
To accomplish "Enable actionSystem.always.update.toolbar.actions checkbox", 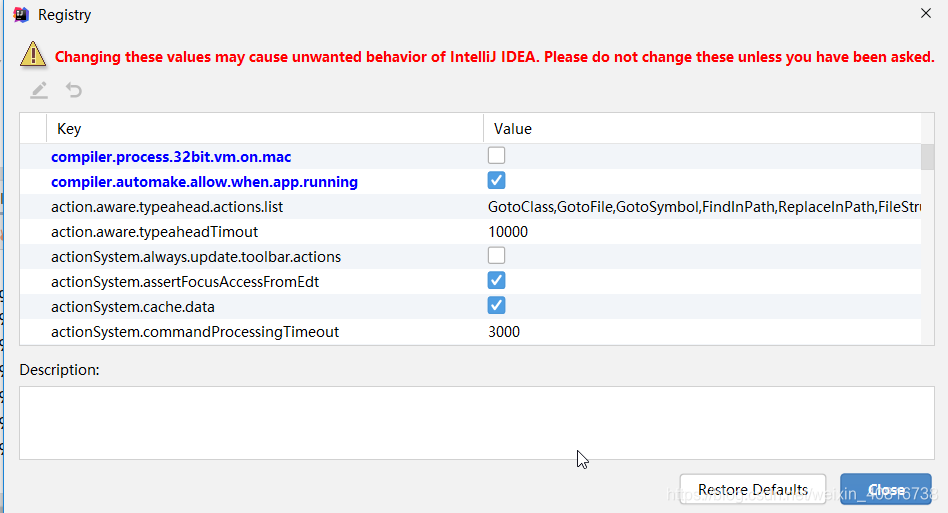I will pos(496,256).
